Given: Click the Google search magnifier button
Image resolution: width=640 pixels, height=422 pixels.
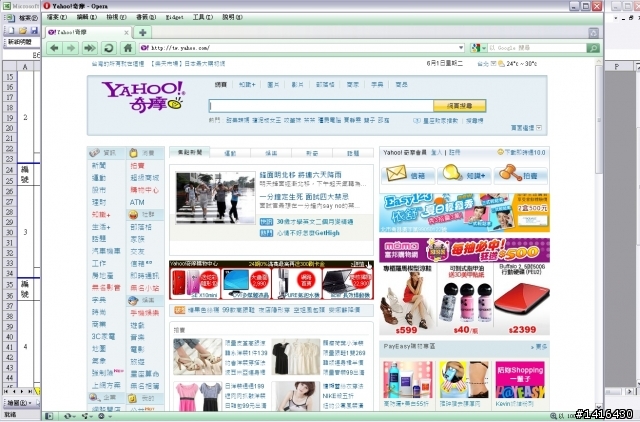Looking at the screenshot, I should (593, 48).
